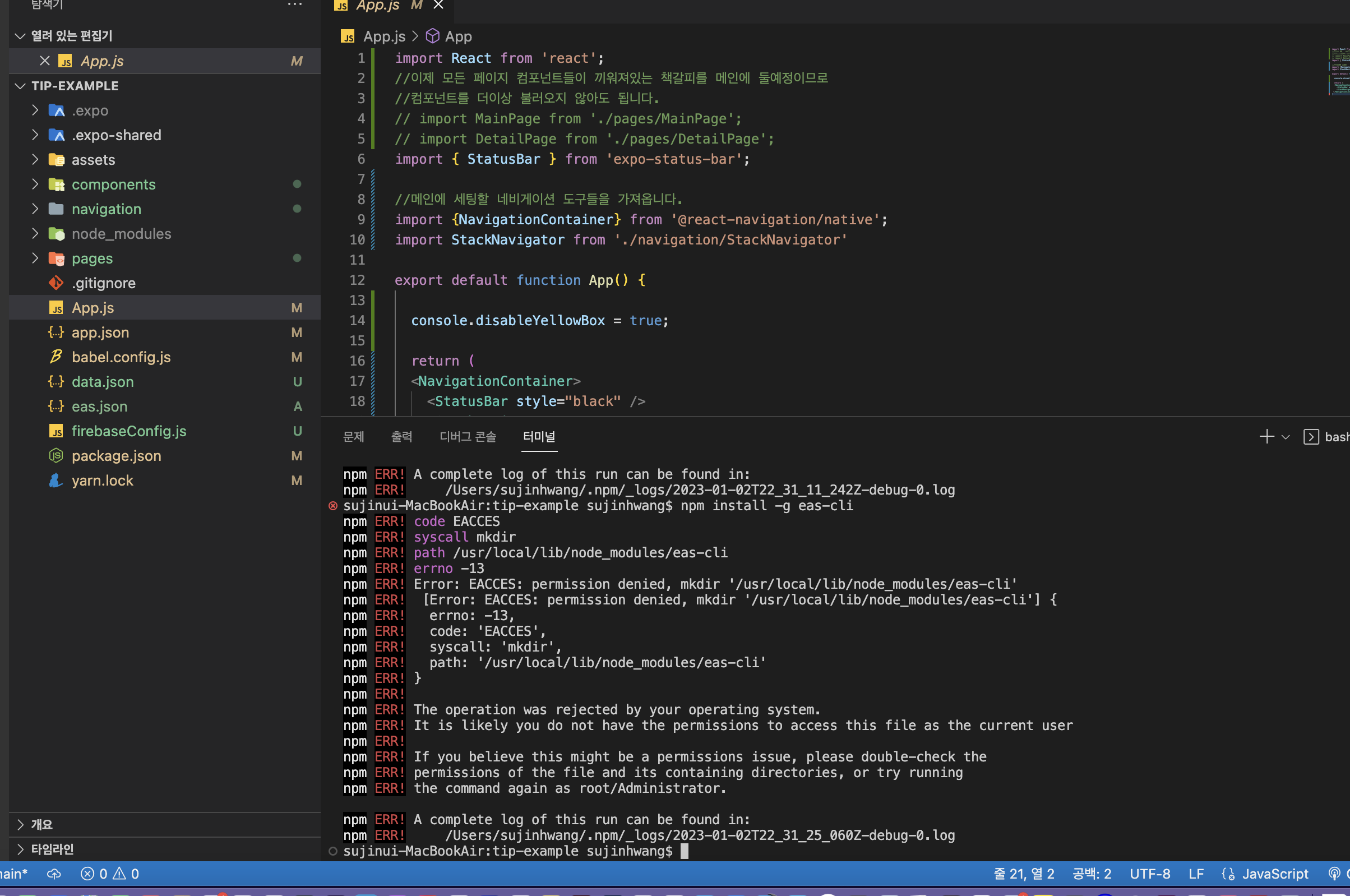Click the .expo folder icon
The width and height of the screenshot is (1350, 896).
(57, 110)
